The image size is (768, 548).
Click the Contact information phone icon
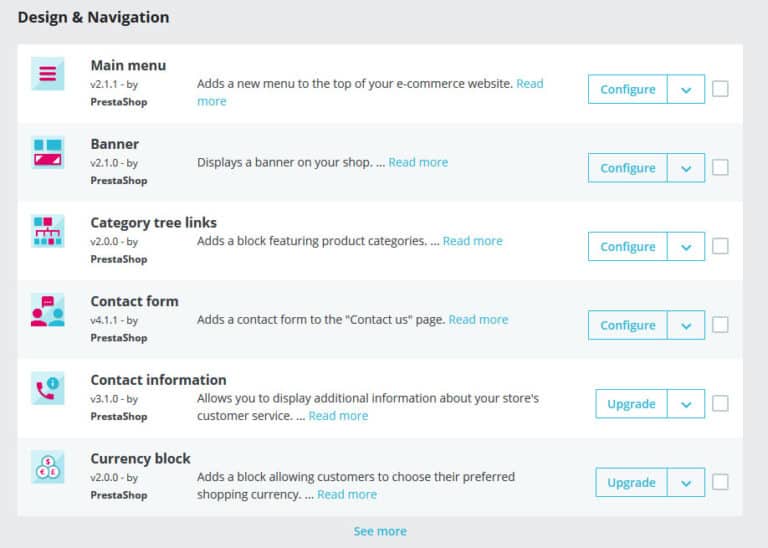(x=48, y=389)
